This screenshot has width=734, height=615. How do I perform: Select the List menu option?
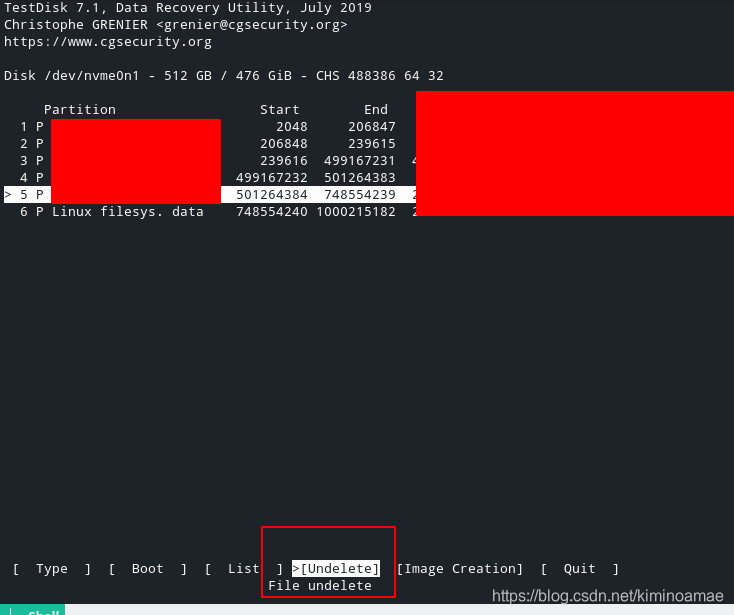pos(243,569)
